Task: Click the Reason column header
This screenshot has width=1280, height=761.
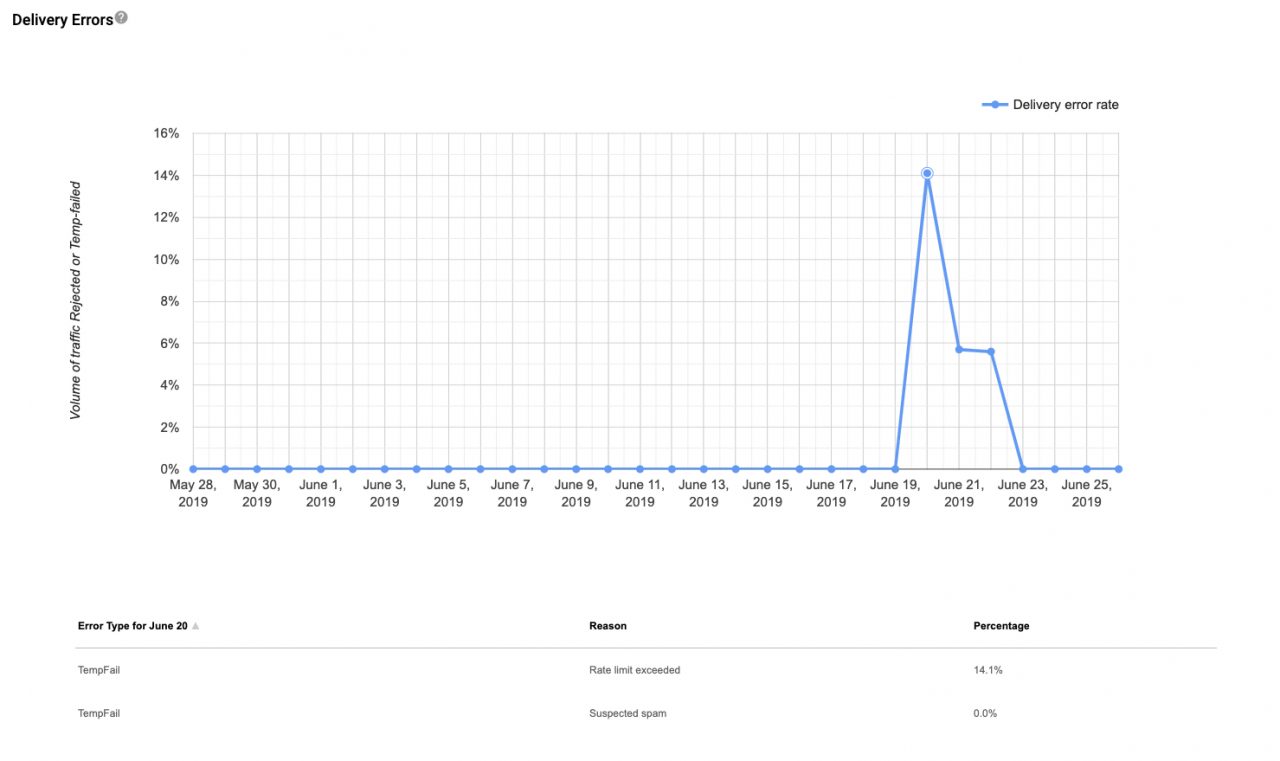Action: pyautogui.click(x=608, y=626)
